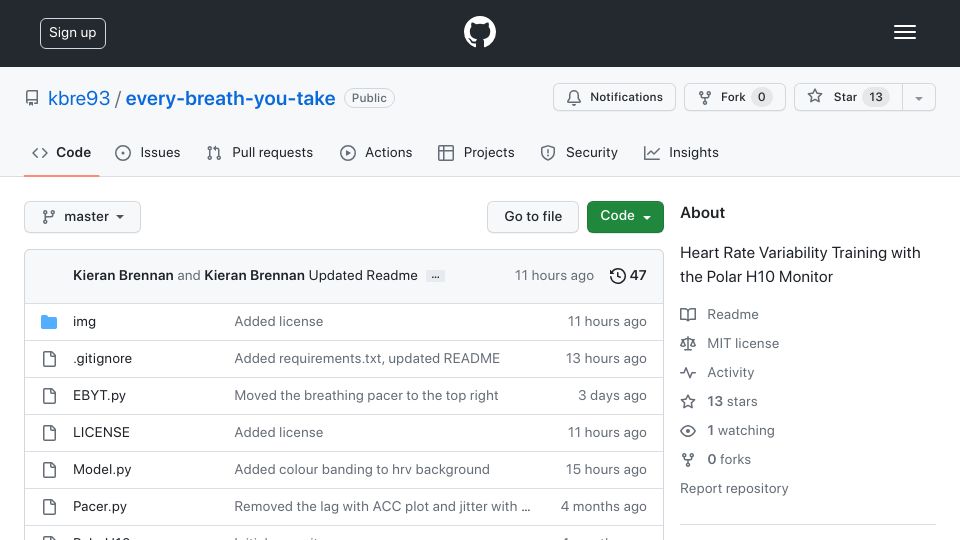Viewport: 960px width, 540px height.
Task: Click the Public visibility badge
Action: 369,98
